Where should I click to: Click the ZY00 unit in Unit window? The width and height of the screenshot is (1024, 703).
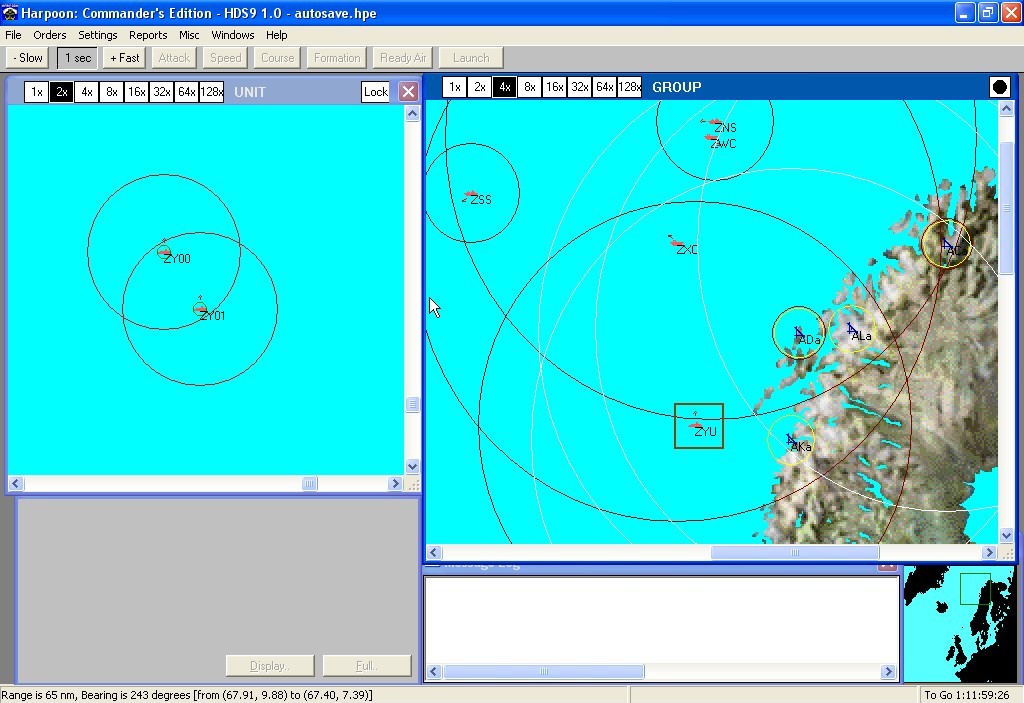coord(165,252)
